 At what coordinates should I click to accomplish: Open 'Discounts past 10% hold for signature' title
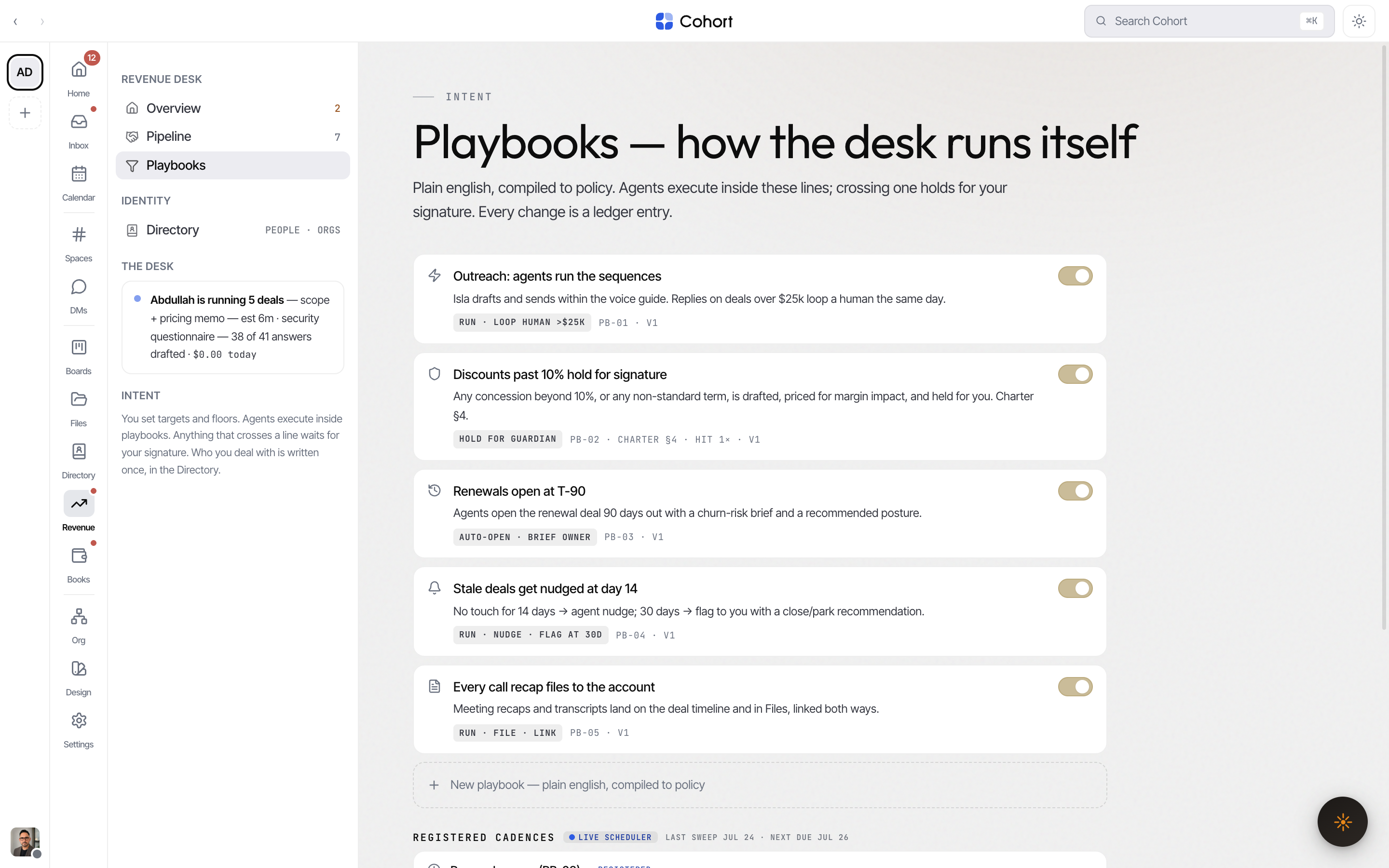pyautogui.click(x=559, y=374)
